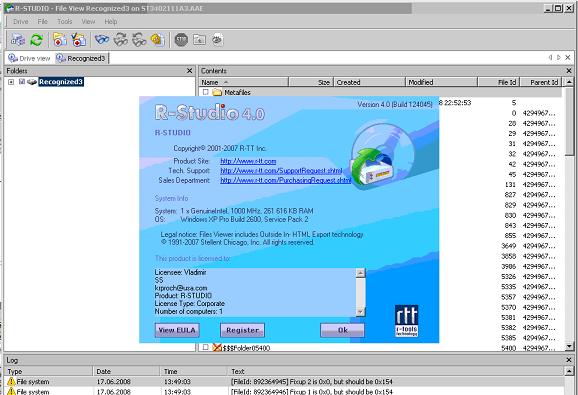Click the green Refresh arrows toolbar icon

36,39
